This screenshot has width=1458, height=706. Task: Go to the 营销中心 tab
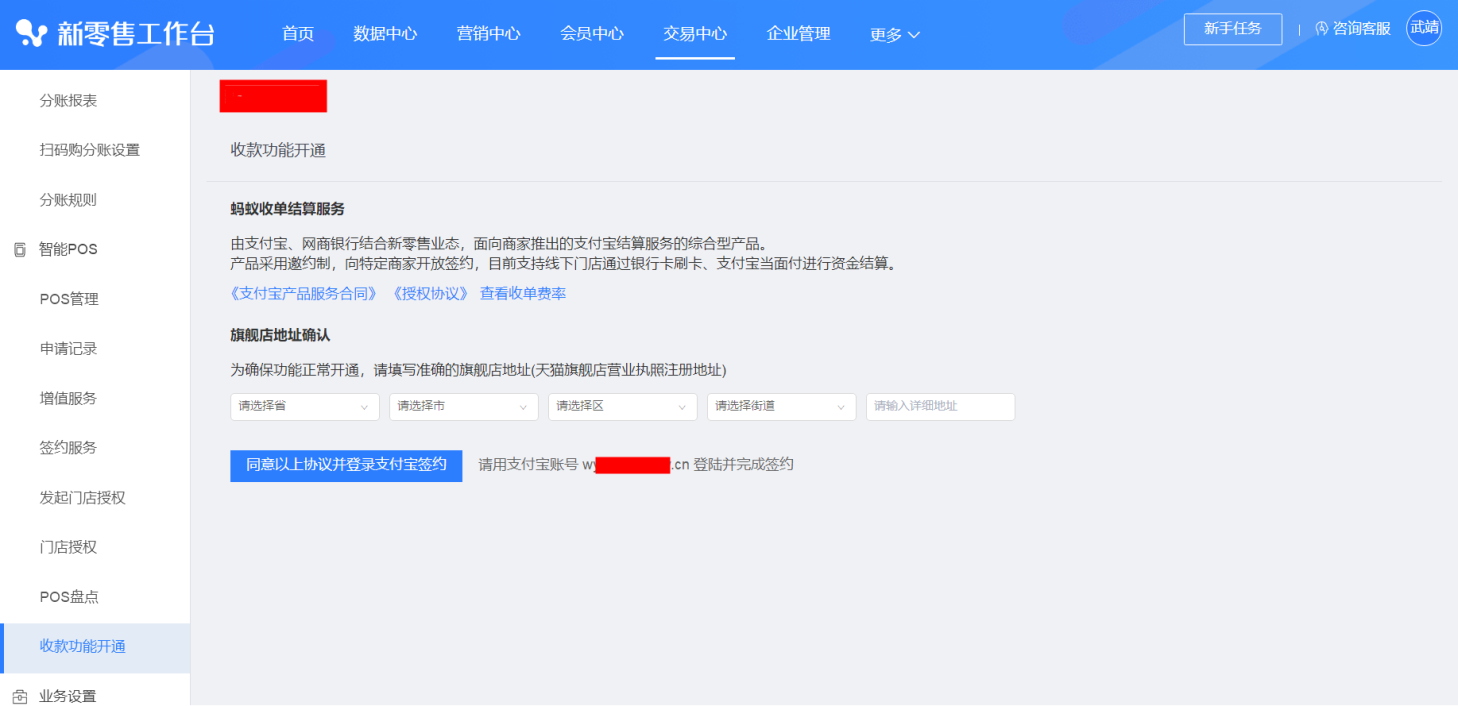[488, 34]
